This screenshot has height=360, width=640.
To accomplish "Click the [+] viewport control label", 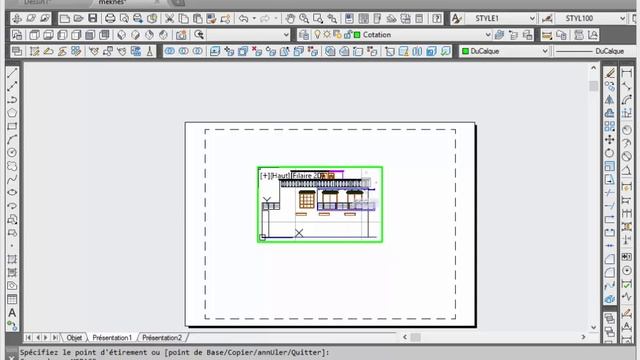I will pyautogui.click(x=265, y=176).
